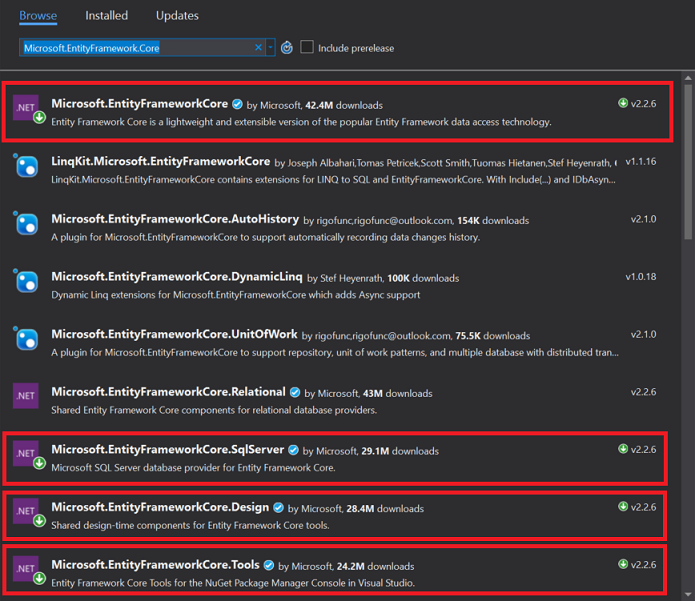The height and width of the screenshot is (601, 695).
Task: Select the Microsoft.EntityFrameworkCore.SqlServer package title
Action: click(168, 449)
